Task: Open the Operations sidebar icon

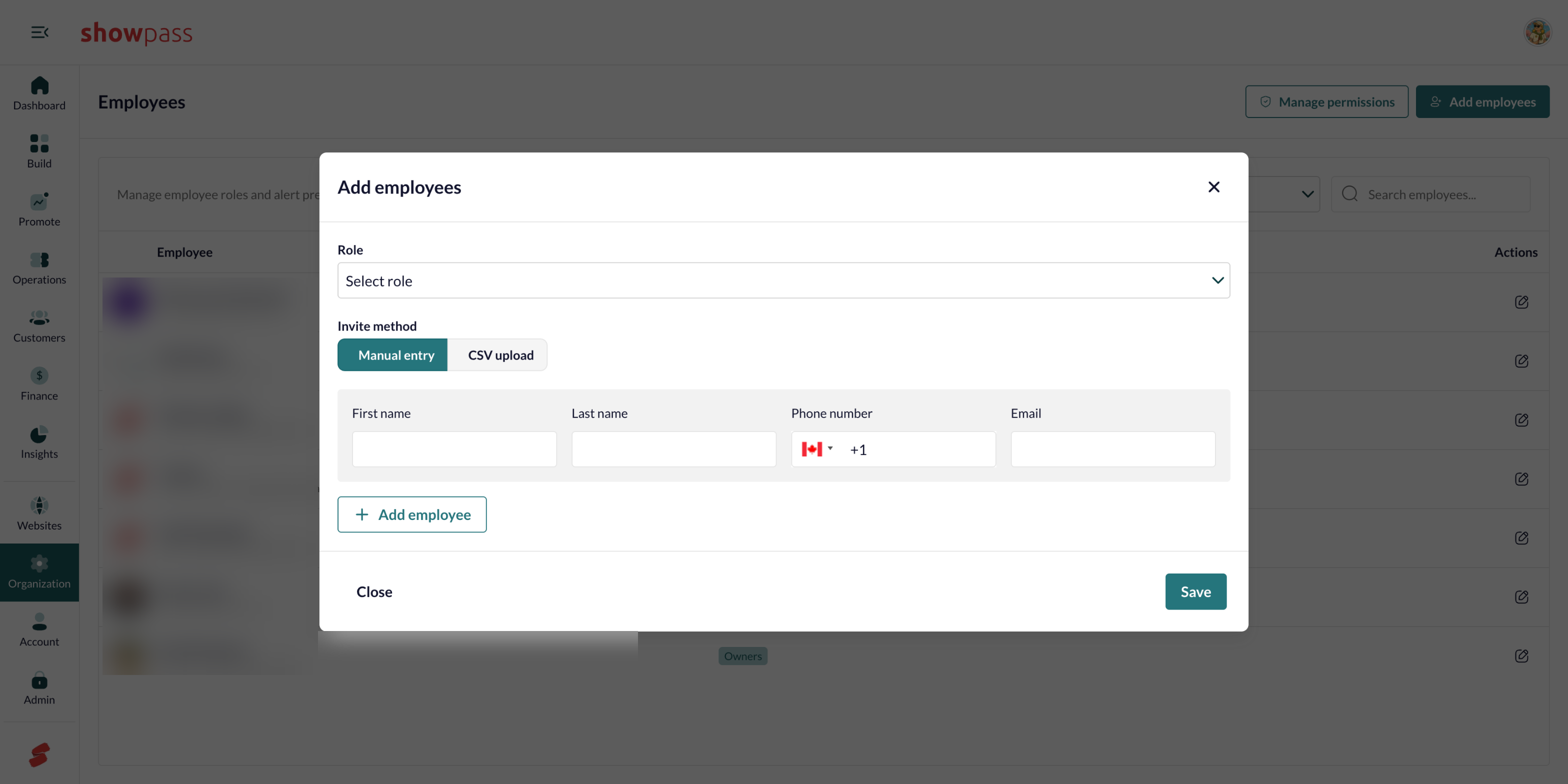Action: tap(39, 260)
